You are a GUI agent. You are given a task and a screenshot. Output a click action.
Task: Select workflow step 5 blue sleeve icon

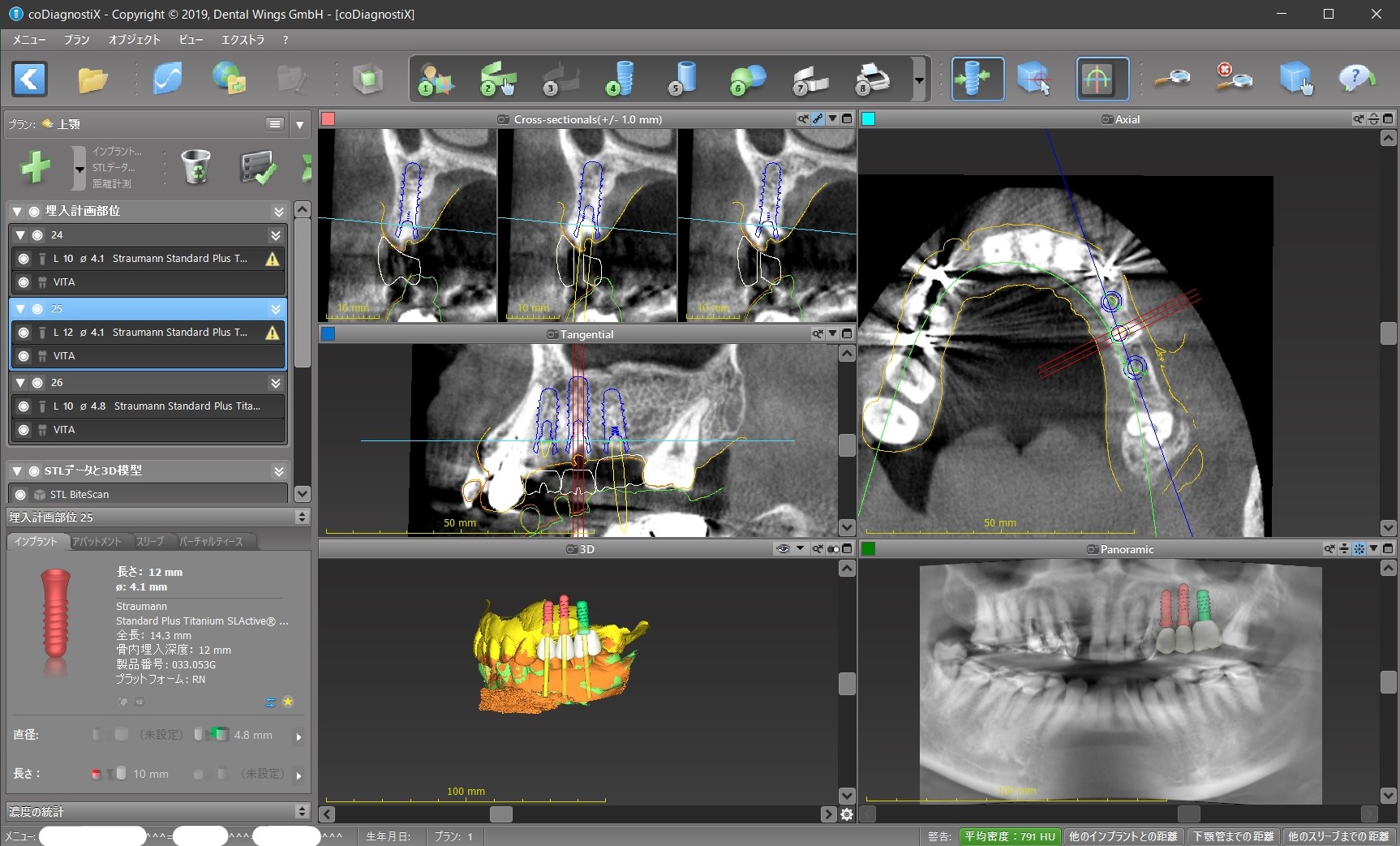click(683, 79)
